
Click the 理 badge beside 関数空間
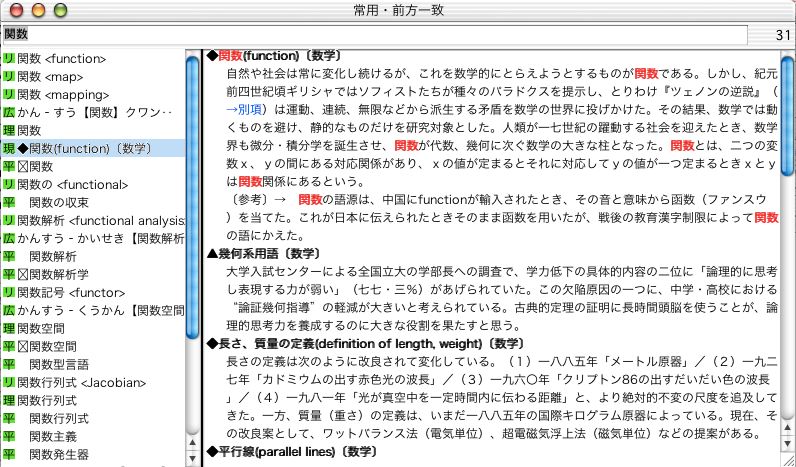(x=9, y=328)
